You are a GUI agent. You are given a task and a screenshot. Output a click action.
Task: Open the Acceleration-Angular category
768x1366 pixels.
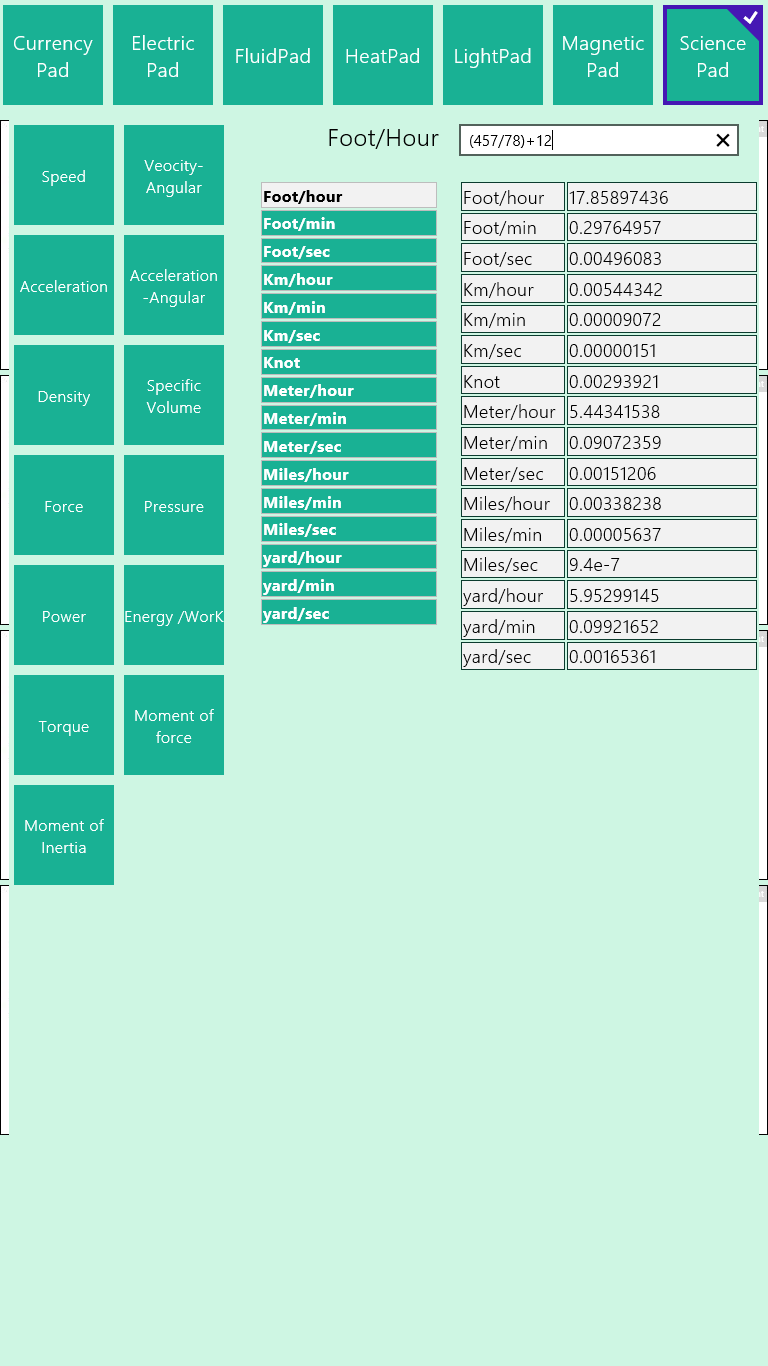point(174,286)
